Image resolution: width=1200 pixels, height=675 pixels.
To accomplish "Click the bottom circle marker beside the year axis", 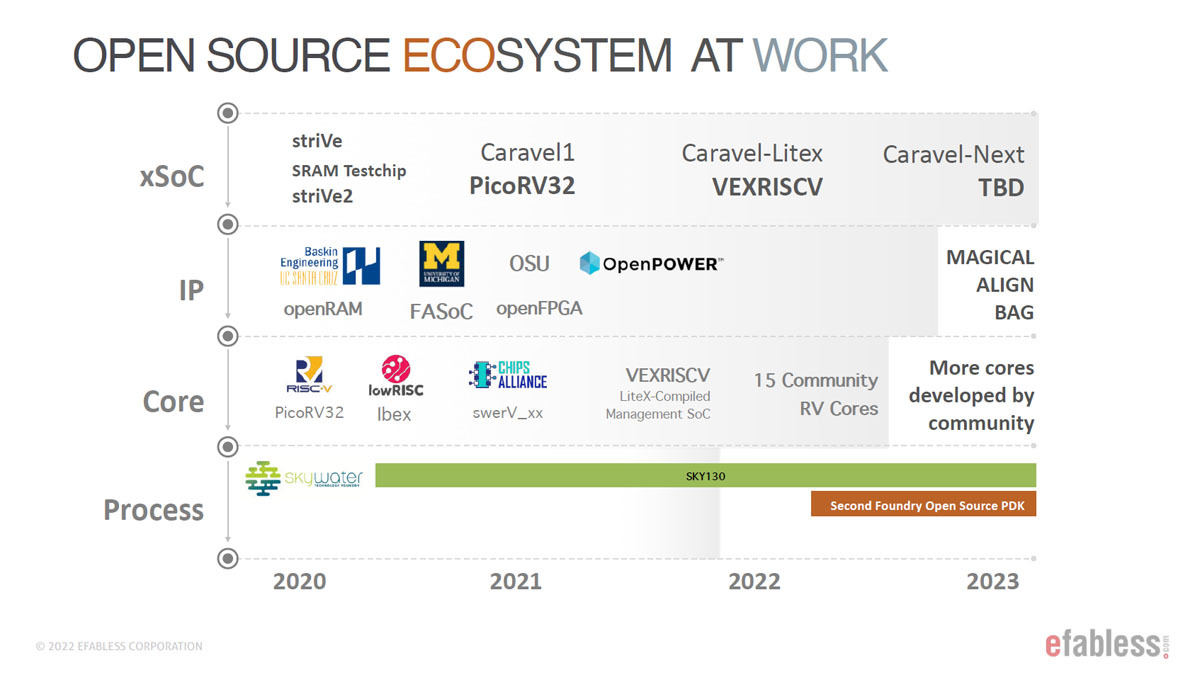I will click(x=228, y=558).
